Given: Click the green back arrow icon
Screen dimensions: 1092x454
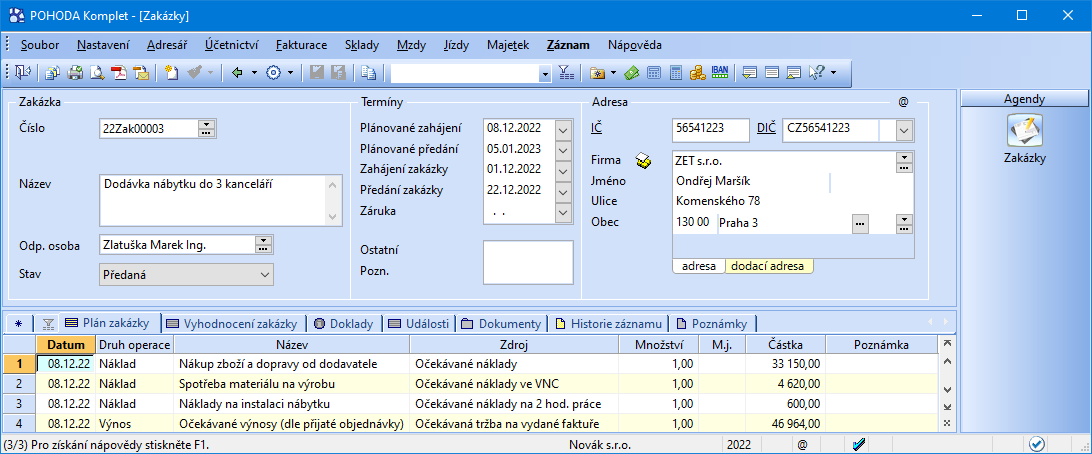Looking at the screenshot, I should (x=237, y=72).
